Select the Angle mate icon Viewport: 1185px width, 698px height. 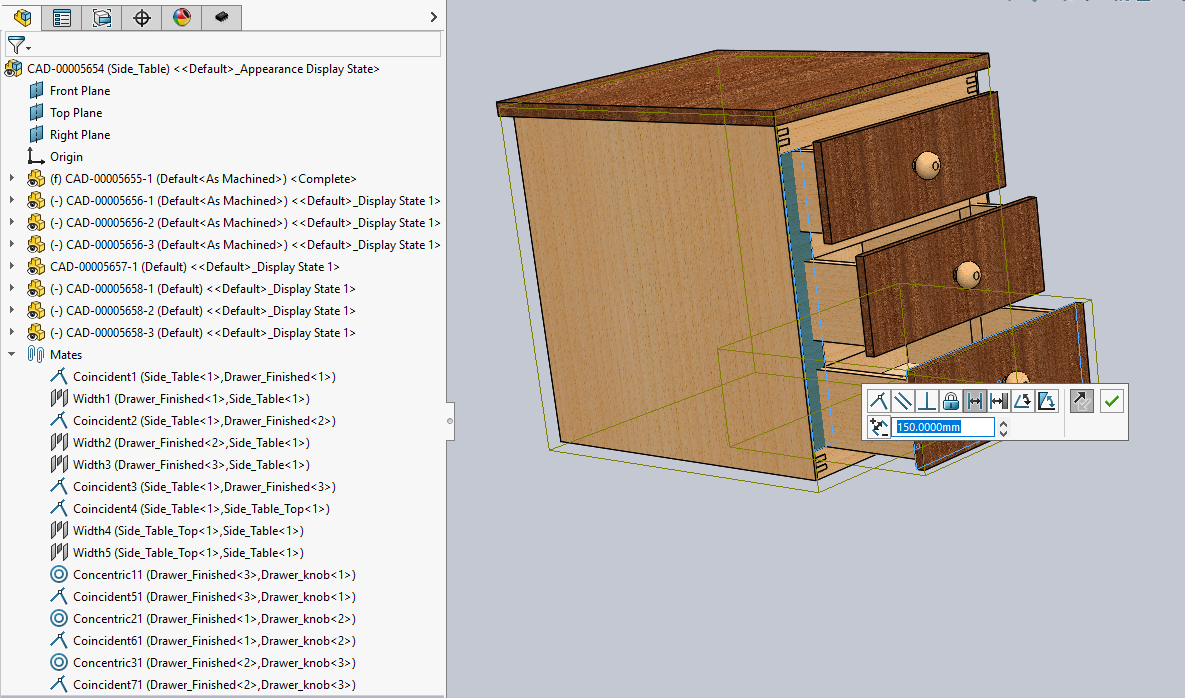[1023, 401]
